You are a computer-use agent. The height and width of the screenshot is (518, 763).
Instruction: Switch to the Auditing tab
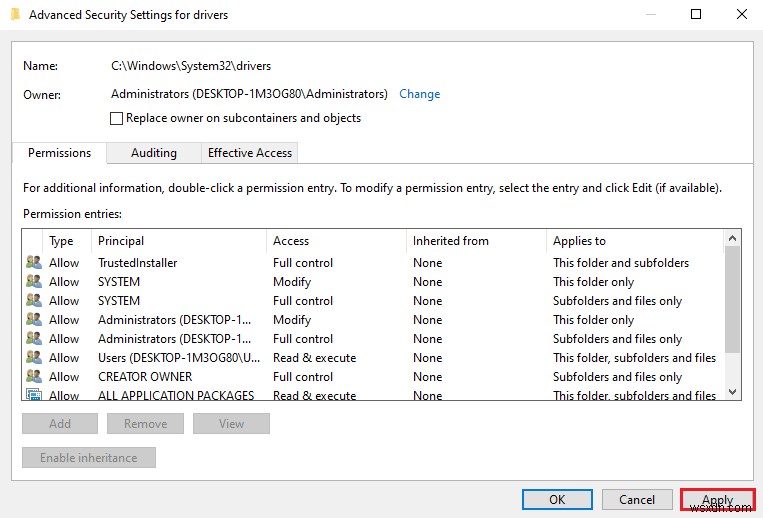153,153
